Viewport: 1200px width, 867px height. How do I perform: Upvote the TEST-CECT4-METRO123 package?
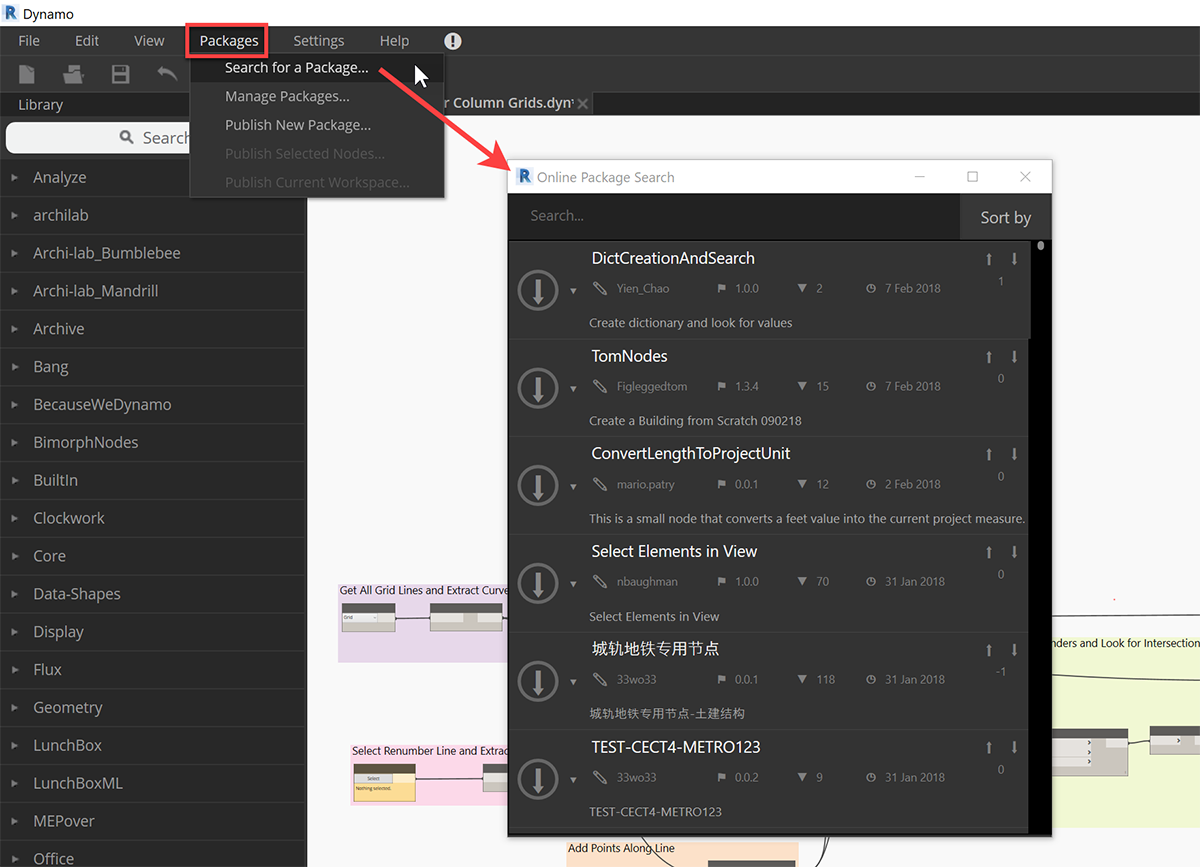point(989,748)
